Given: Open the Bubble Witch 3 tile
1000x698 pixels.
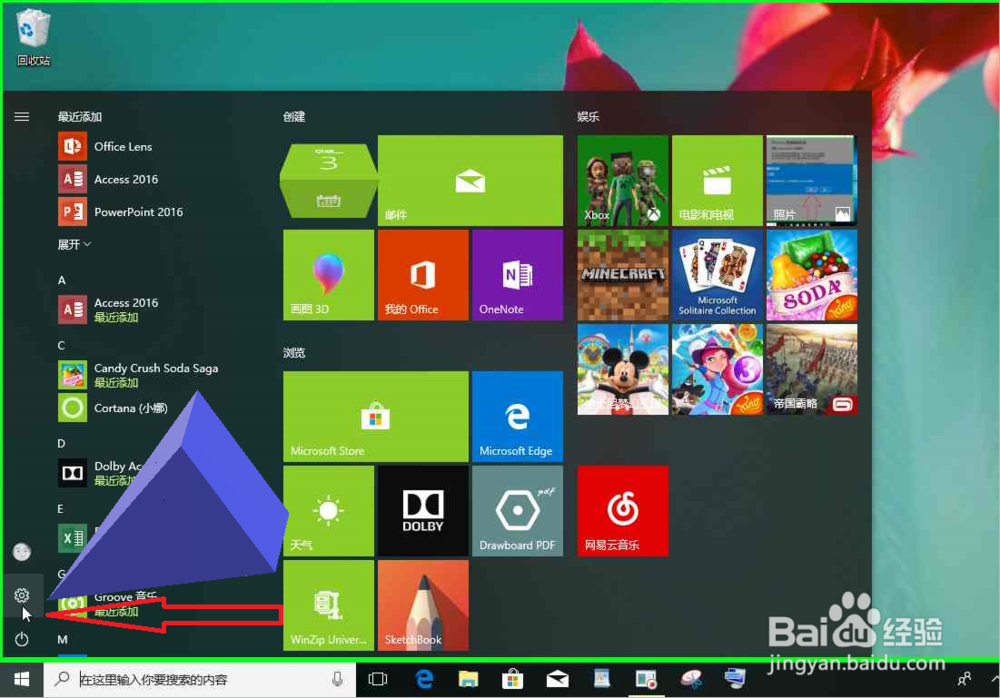Looking at the screenshot, I should (717, 369).
